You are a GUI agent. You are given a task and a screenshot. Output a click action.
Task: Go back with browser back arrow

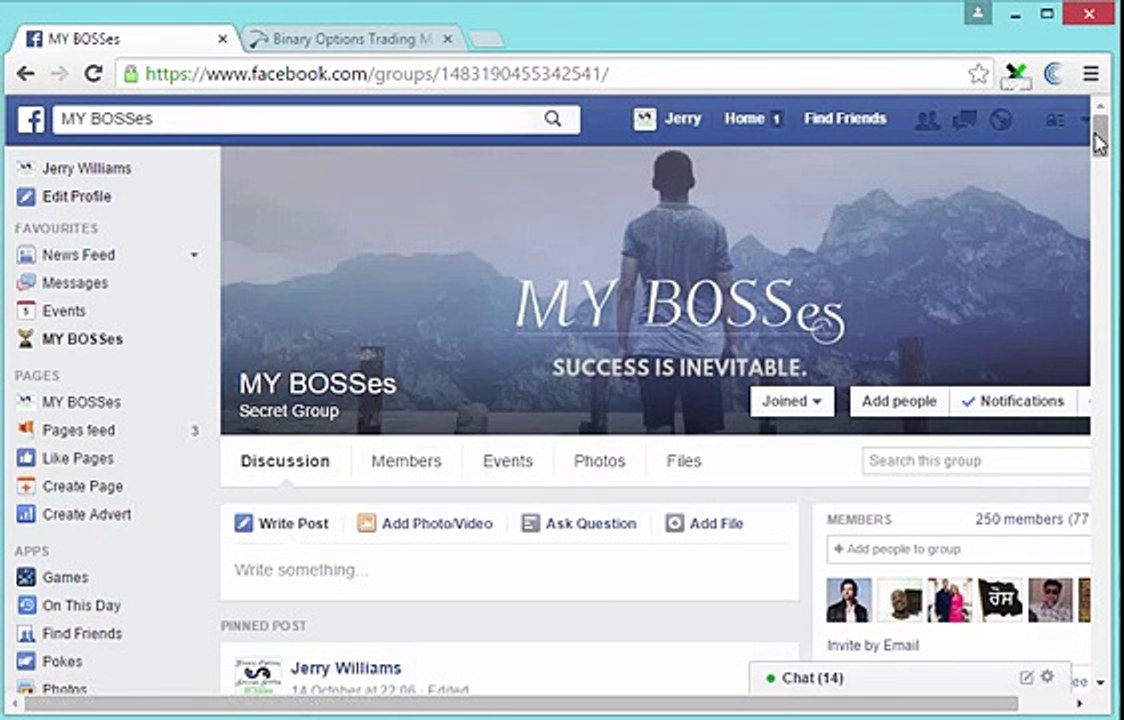(26, 73)
